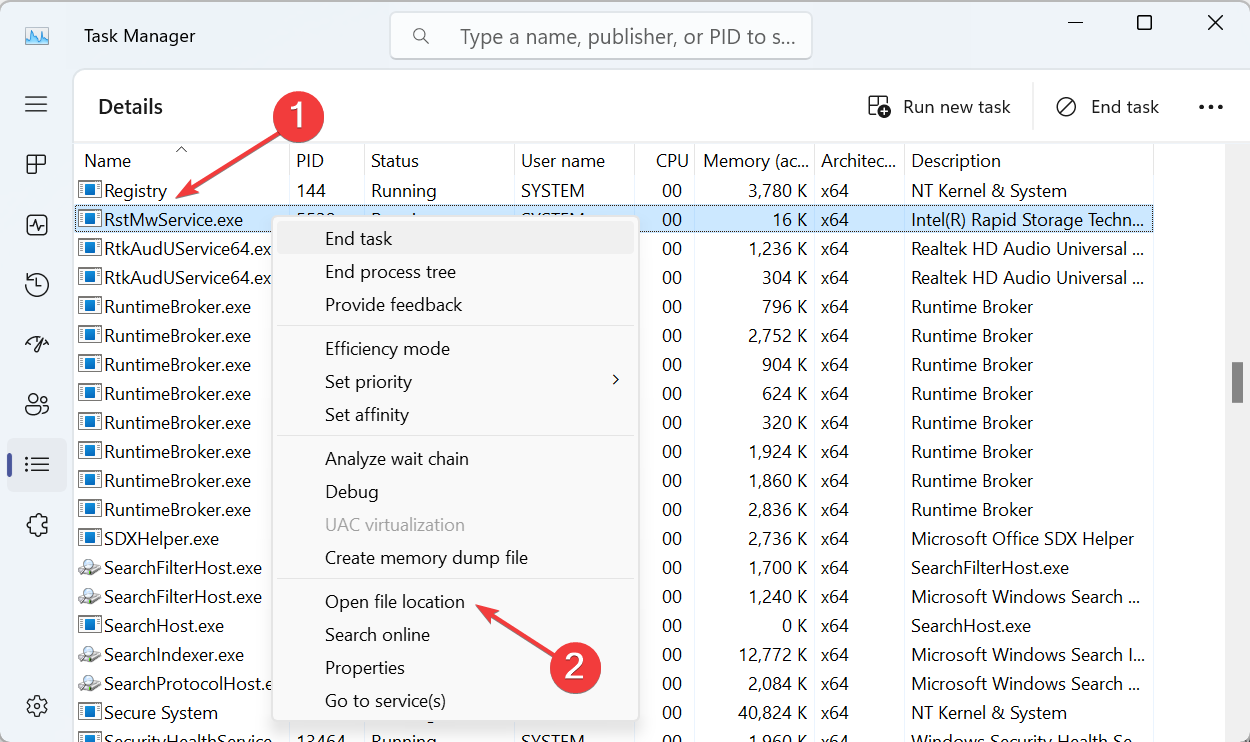Click the Run new task button

pyautogui.click(x=939, y=107)
